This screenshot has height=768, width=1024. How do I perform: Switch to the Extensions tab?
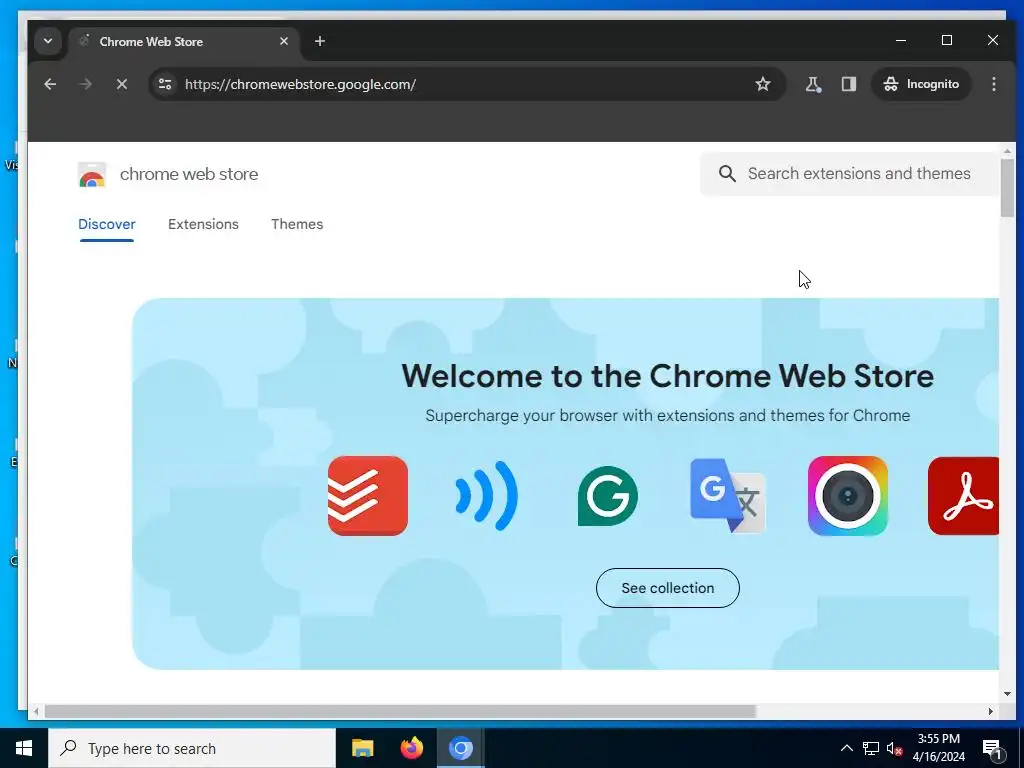[x=203, y=224]
